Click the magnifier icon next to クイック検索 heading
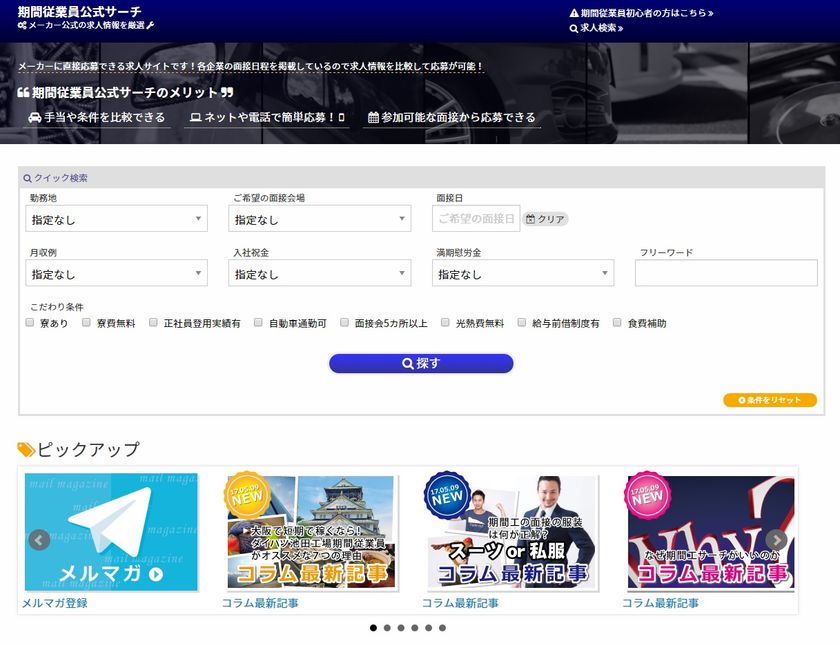The width and height of the screenshot is (840, 645). 29,176
